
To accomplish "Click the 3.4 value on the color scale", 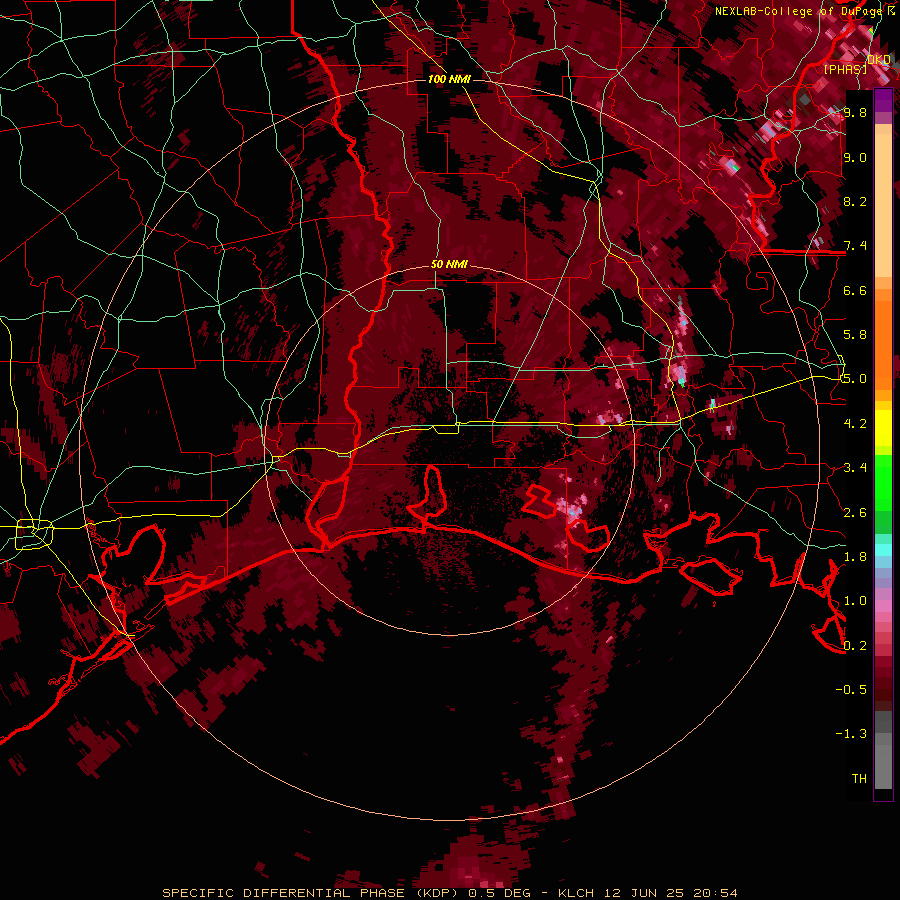I will click(855, 468).
